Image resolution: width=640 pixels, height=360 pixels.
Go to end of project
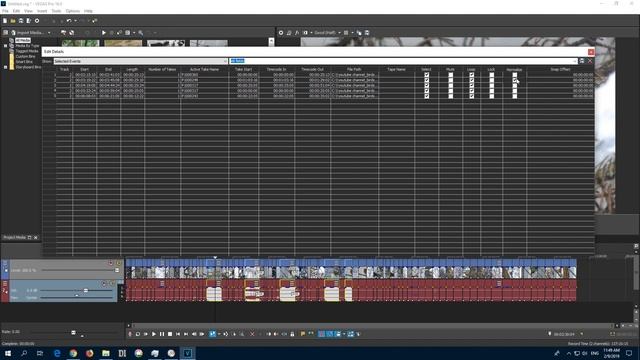186,334
